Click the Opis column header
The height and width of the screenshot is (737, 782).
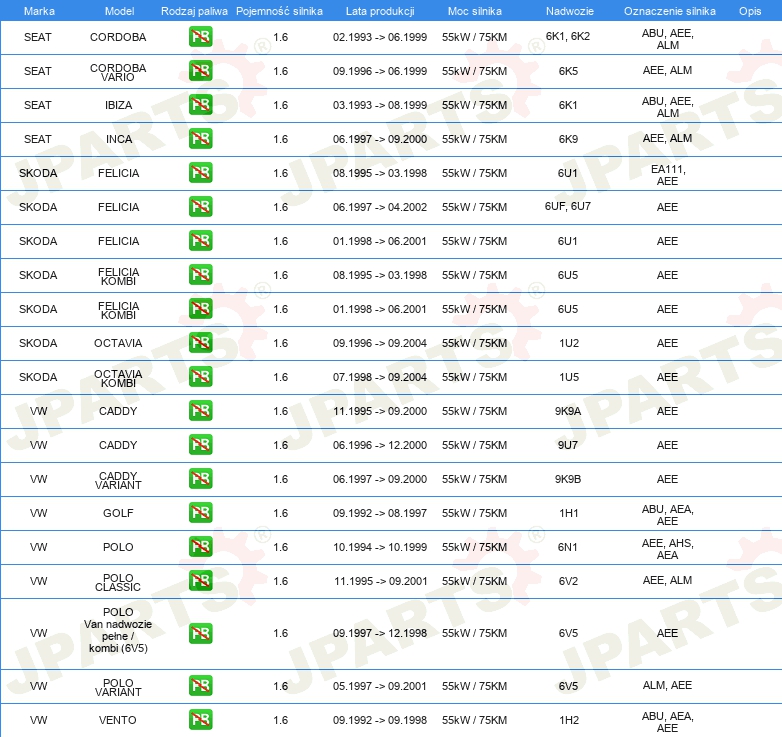[750, 11]
